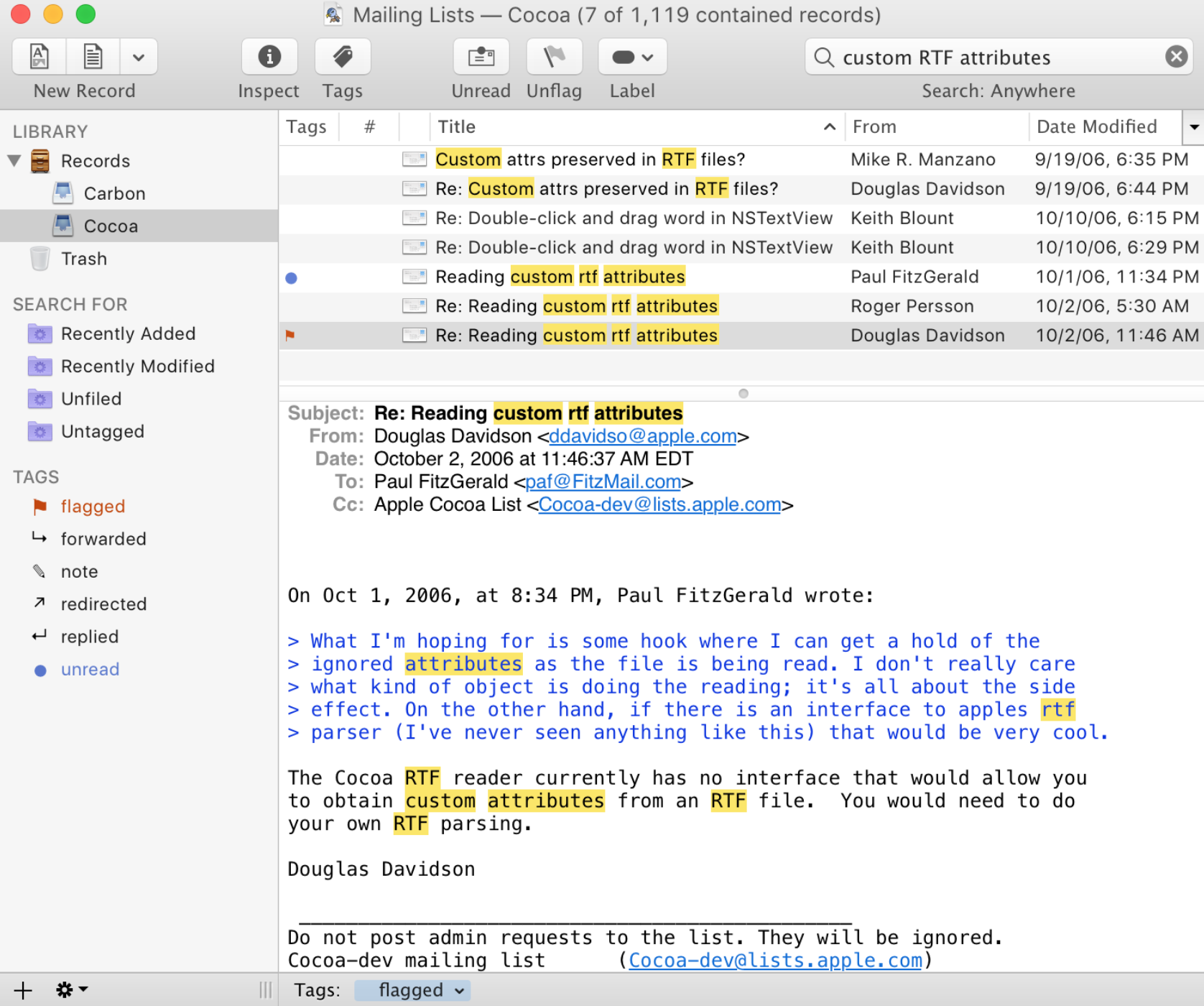
Task: Open the Trash
Action: [83, 259]
